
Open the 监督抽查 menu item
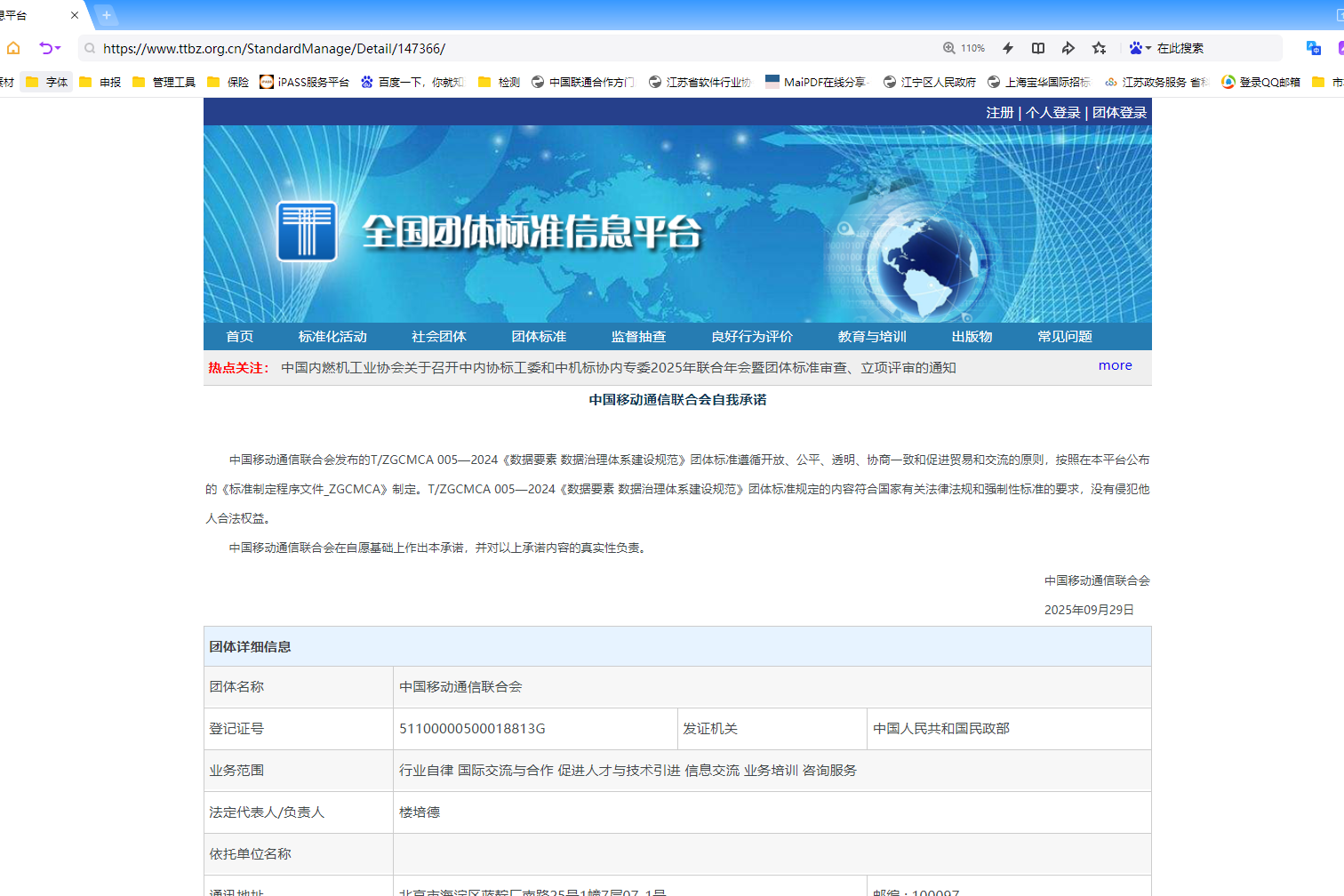pos(638,336)
